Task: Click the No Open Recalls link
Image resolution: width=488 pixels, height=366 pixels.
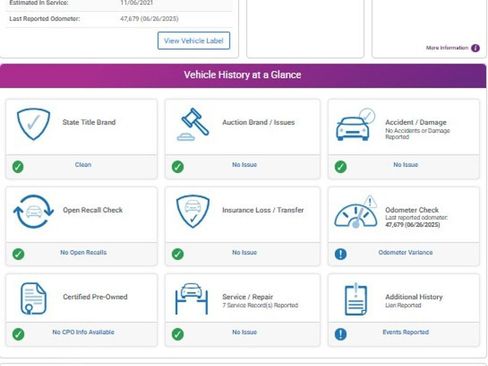Action: (x=83, y=252)
